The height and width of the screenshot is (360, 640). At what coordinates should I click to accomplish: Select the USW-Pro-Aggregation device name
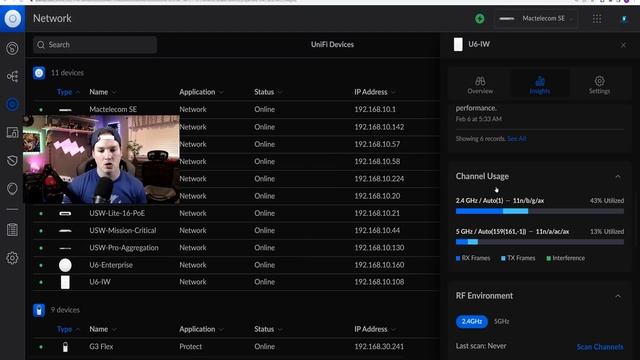coord(124,248)
